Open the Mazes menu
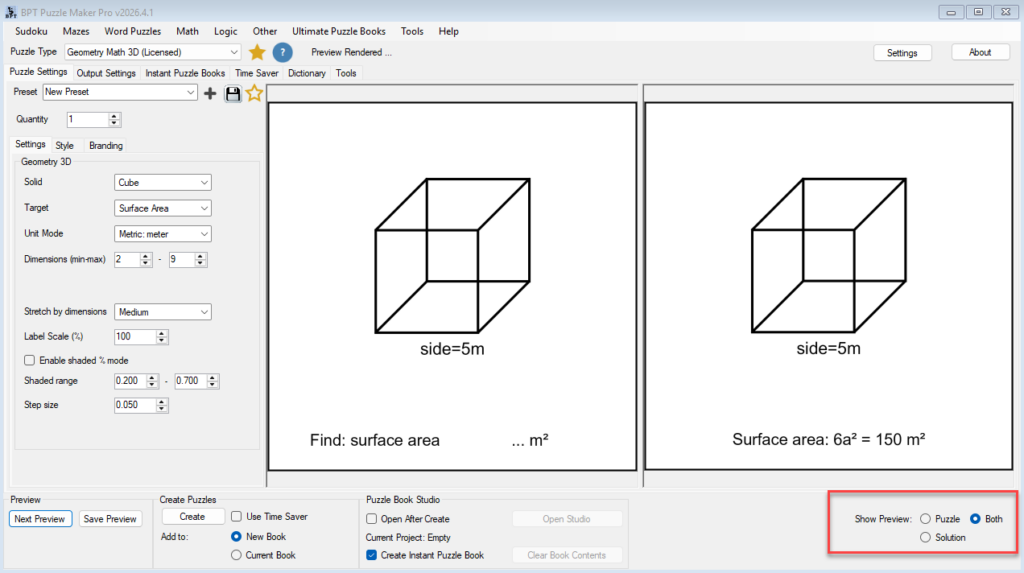Image resolution: width=1024 pixels, height=573 pixels. 76,31
